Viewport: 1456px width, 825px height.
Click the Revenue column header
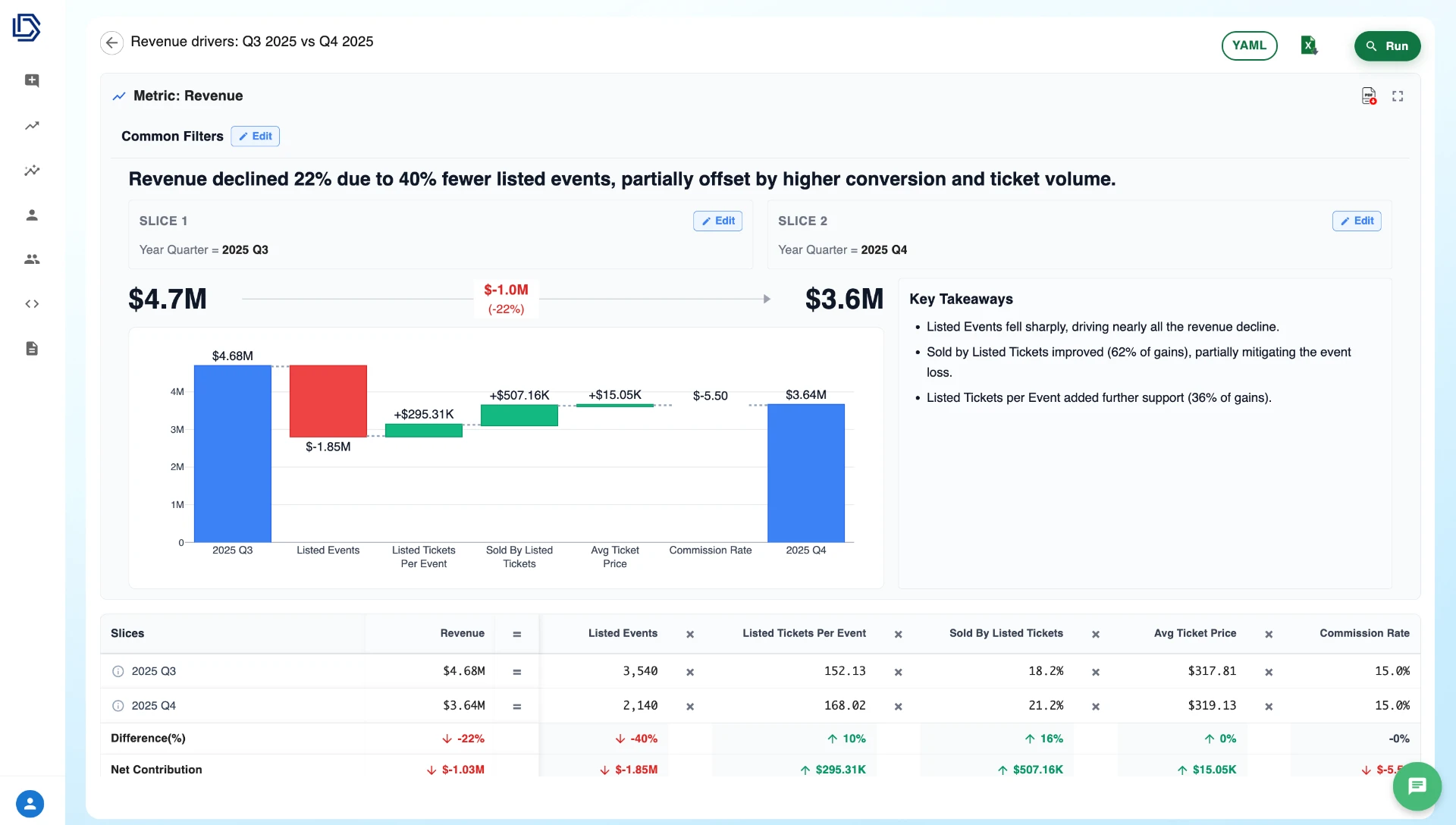click(462, 634)
